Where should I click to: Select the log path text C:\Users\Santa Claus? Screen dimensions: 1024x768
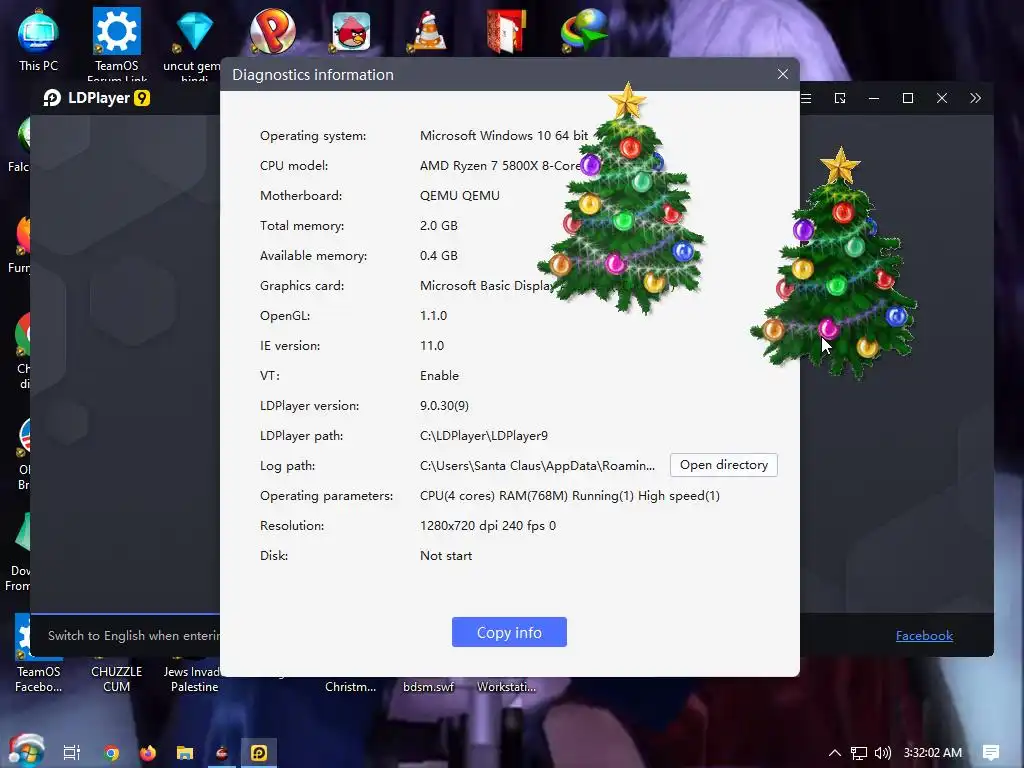pyautogui.click(x=537, y=466)
